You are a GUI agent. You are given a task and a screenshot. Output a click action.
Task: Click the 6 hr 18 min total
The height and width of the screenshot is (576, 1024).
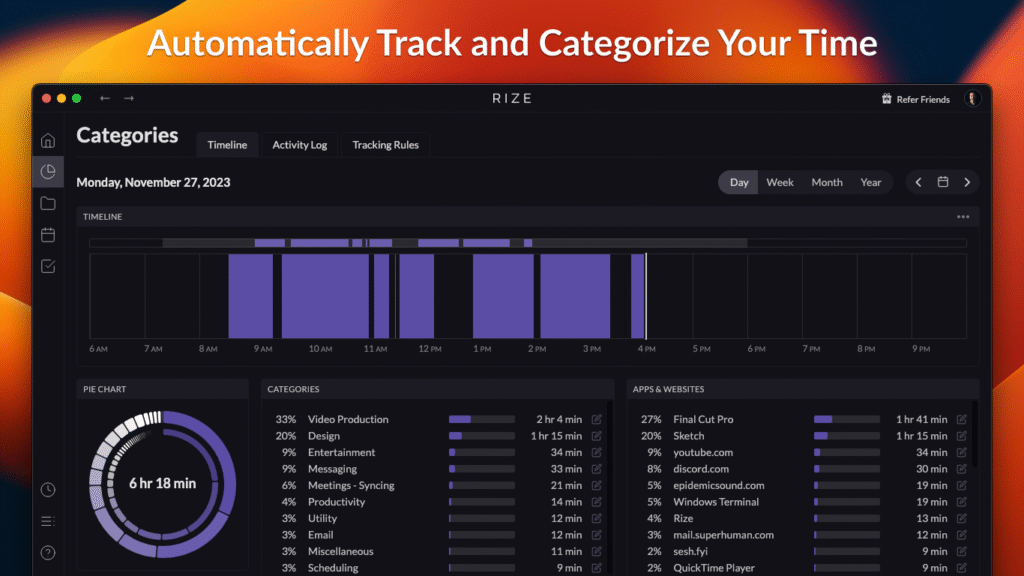pos(163,483)
